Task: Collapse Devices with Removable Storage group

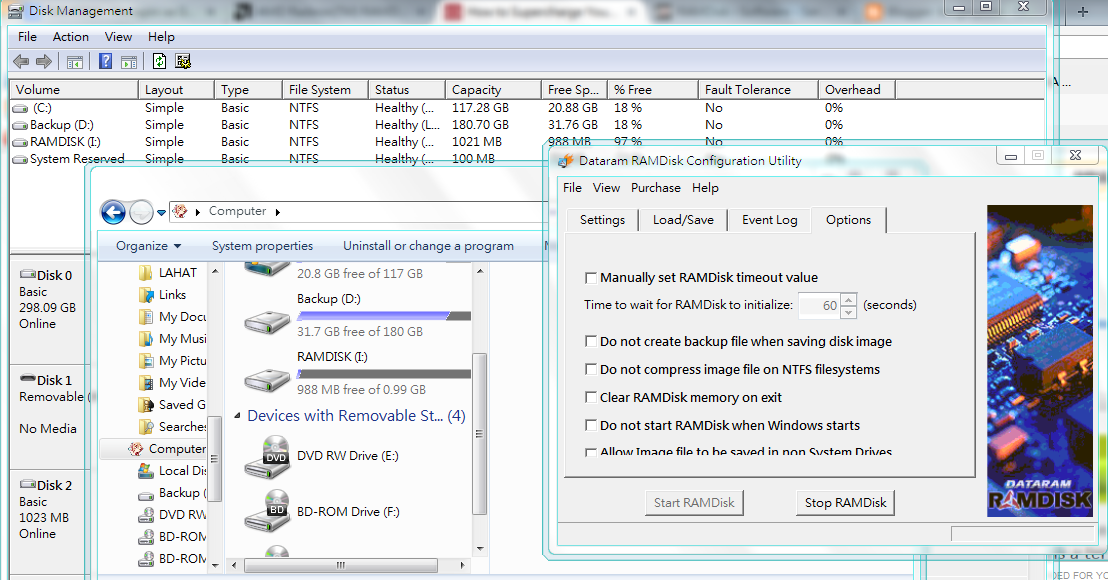Action: (237, 416)
